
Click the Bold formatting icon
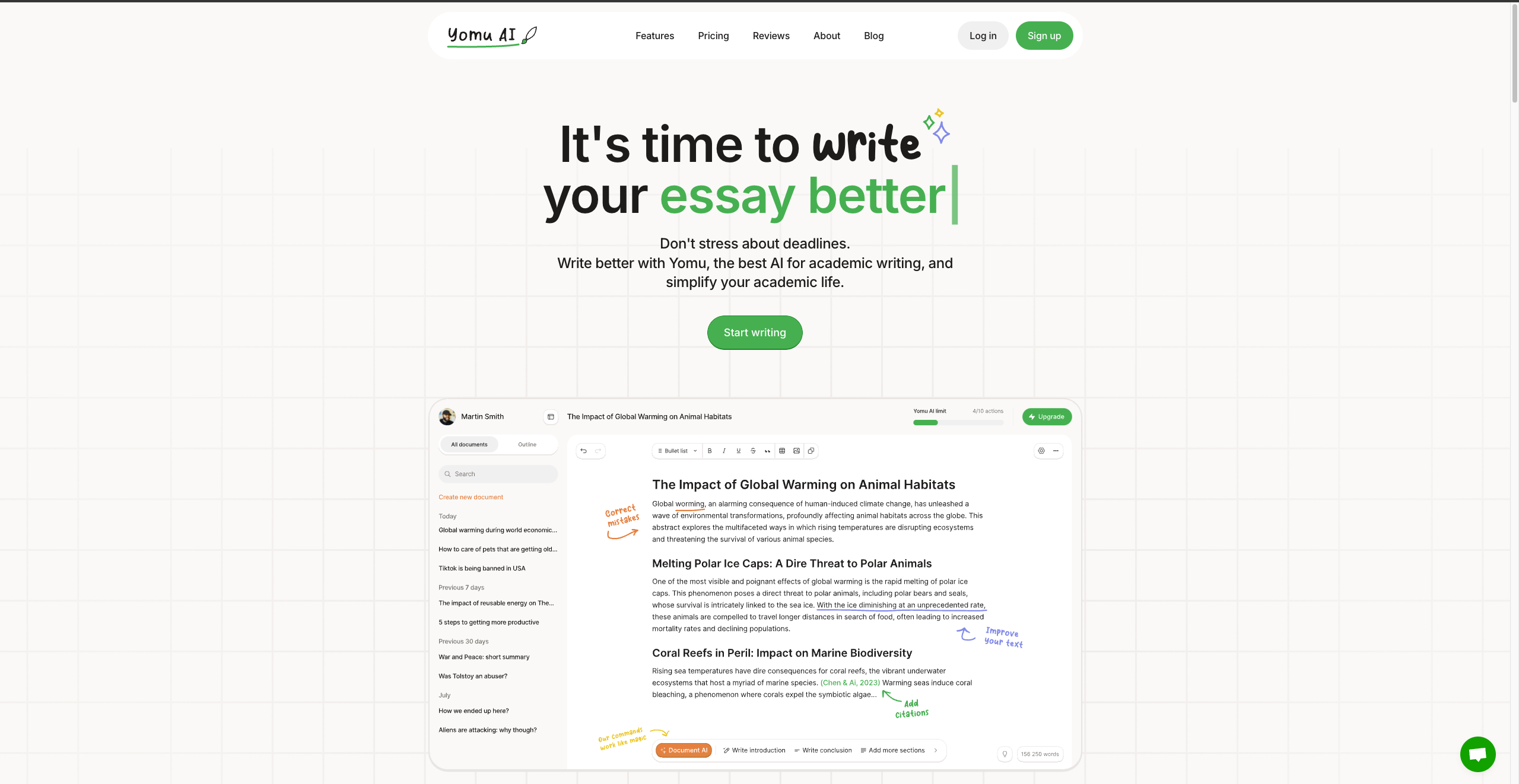coord(710,450)
